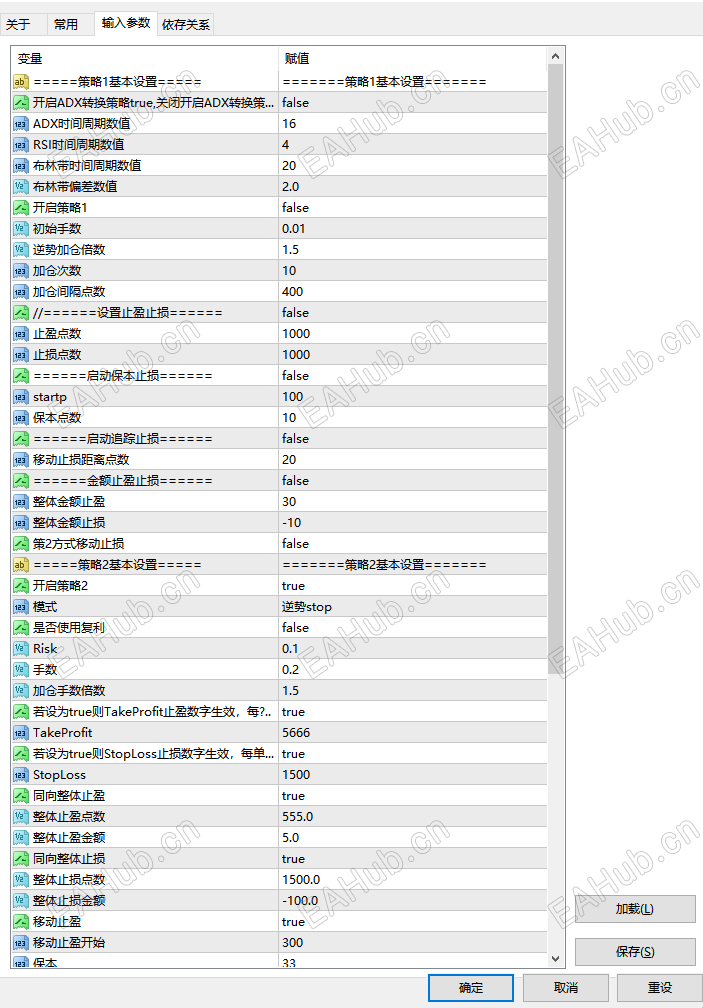Click the string icon beside 策略1基本设置
703x1008 pixels.
(x=21, y=82)
